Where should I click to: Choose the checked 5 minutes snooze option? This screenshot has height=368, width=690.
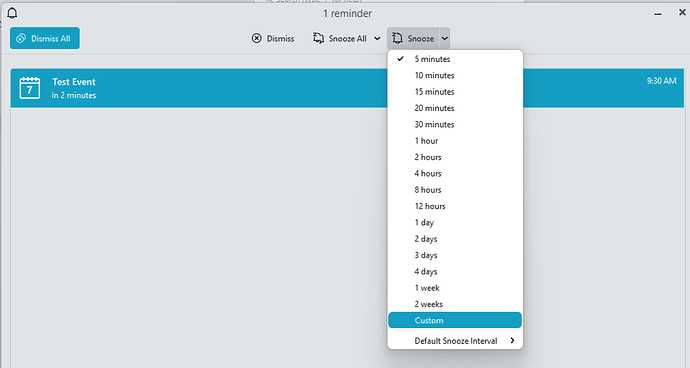point(455,59)
